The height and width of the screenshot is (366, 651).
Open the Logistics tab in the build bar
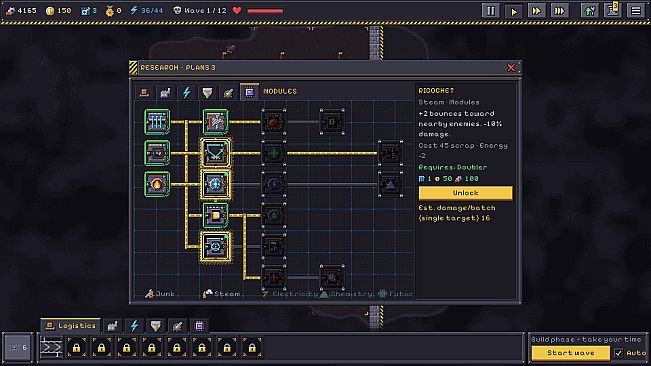point(71,326)
